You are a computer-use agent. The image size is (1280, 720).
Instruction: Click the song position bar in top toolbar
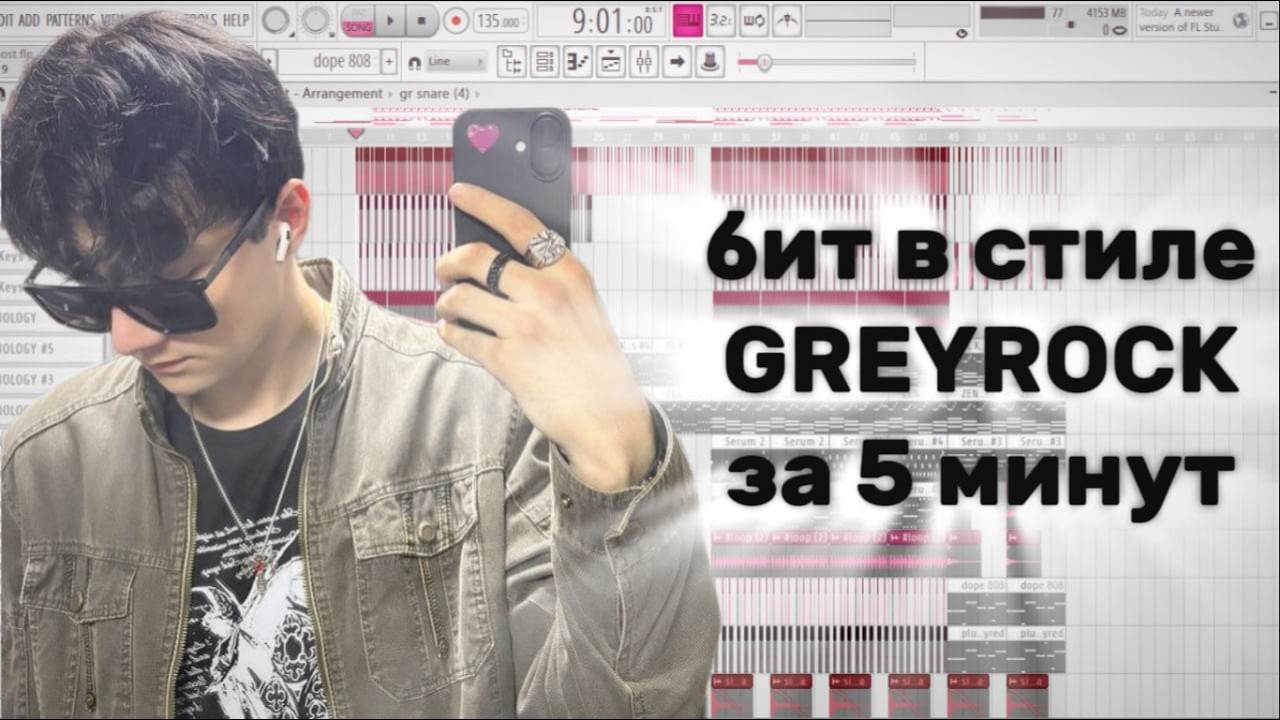848,20
